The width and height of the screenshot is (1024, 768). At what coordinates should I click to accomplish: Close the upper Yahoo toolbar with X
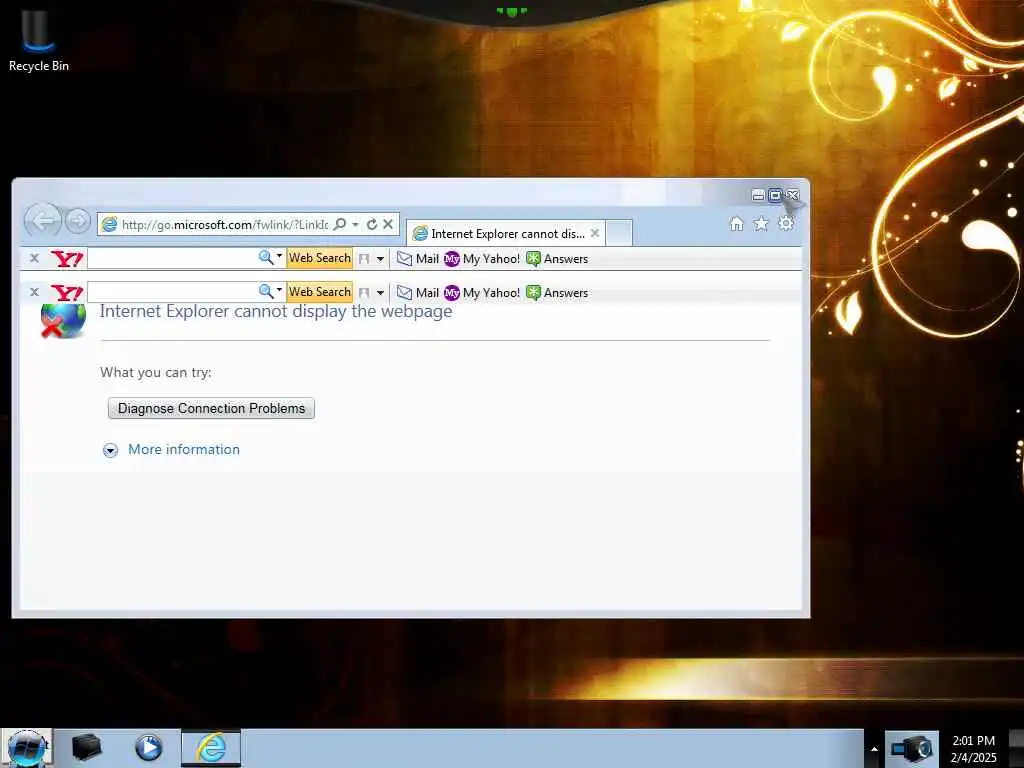point(35,258)
